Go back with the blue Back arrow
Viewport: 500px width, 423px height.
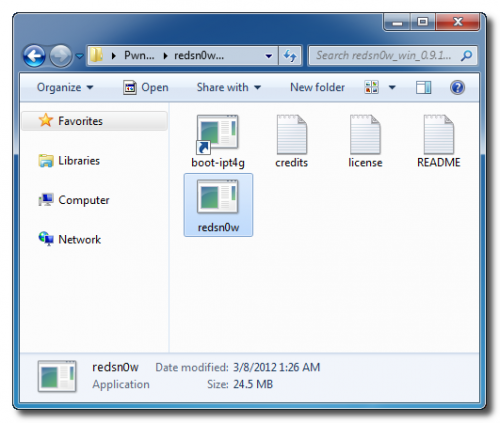[34, 56]
